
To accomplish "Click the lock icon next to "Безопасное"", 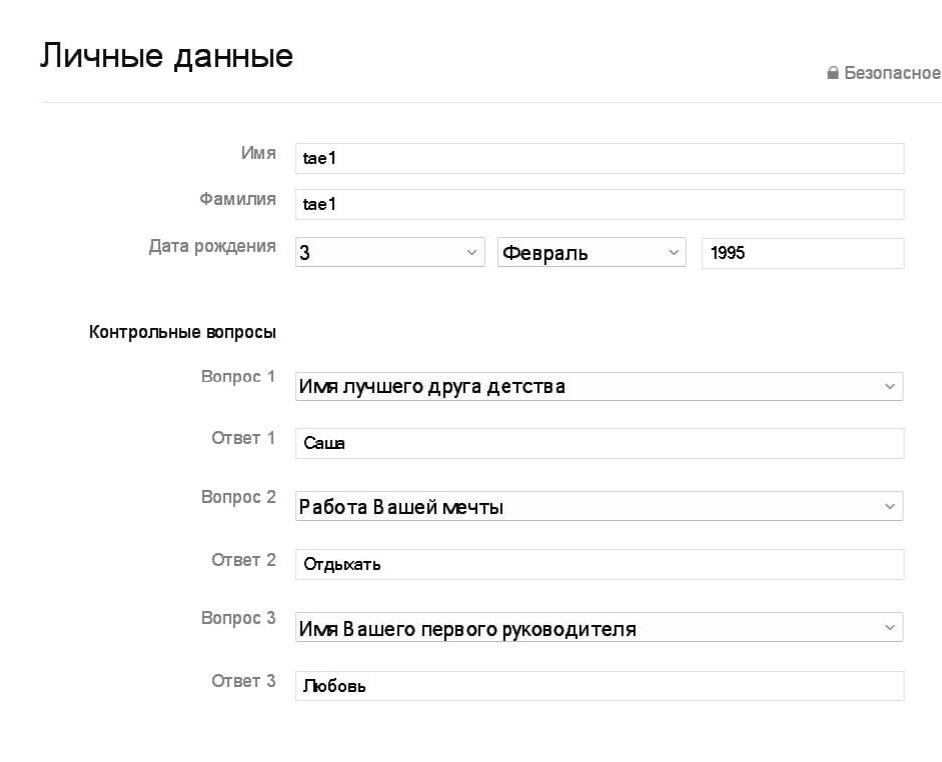I will point(833,72).
